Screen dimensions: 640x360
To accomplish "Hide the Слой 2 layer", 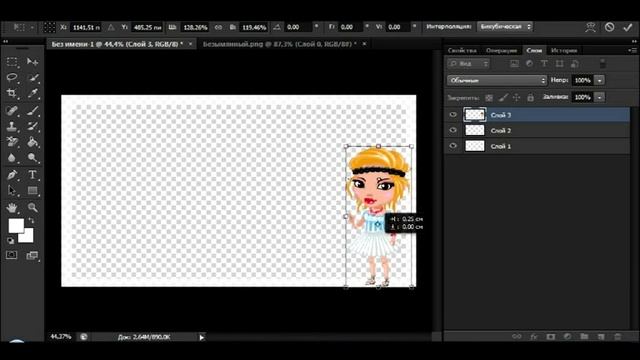I will [453, 130].
